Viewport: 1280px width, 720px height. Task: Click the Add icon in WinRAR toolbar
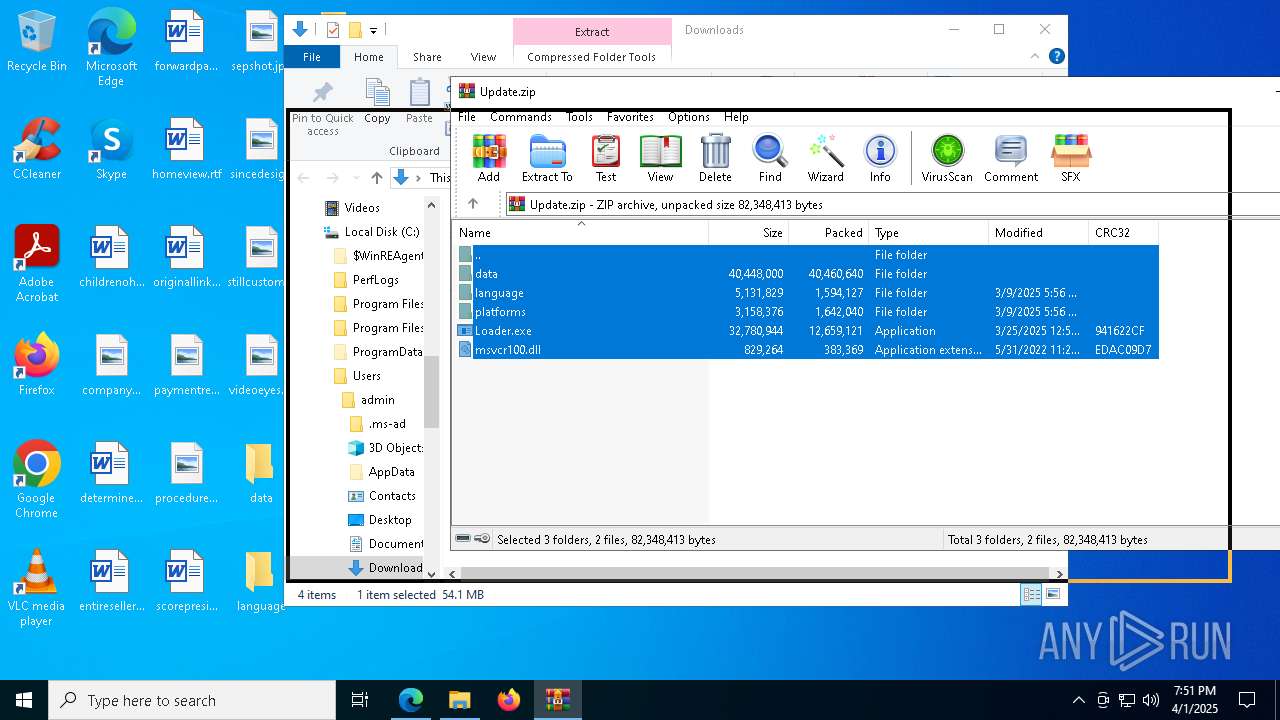coord(488,158)
